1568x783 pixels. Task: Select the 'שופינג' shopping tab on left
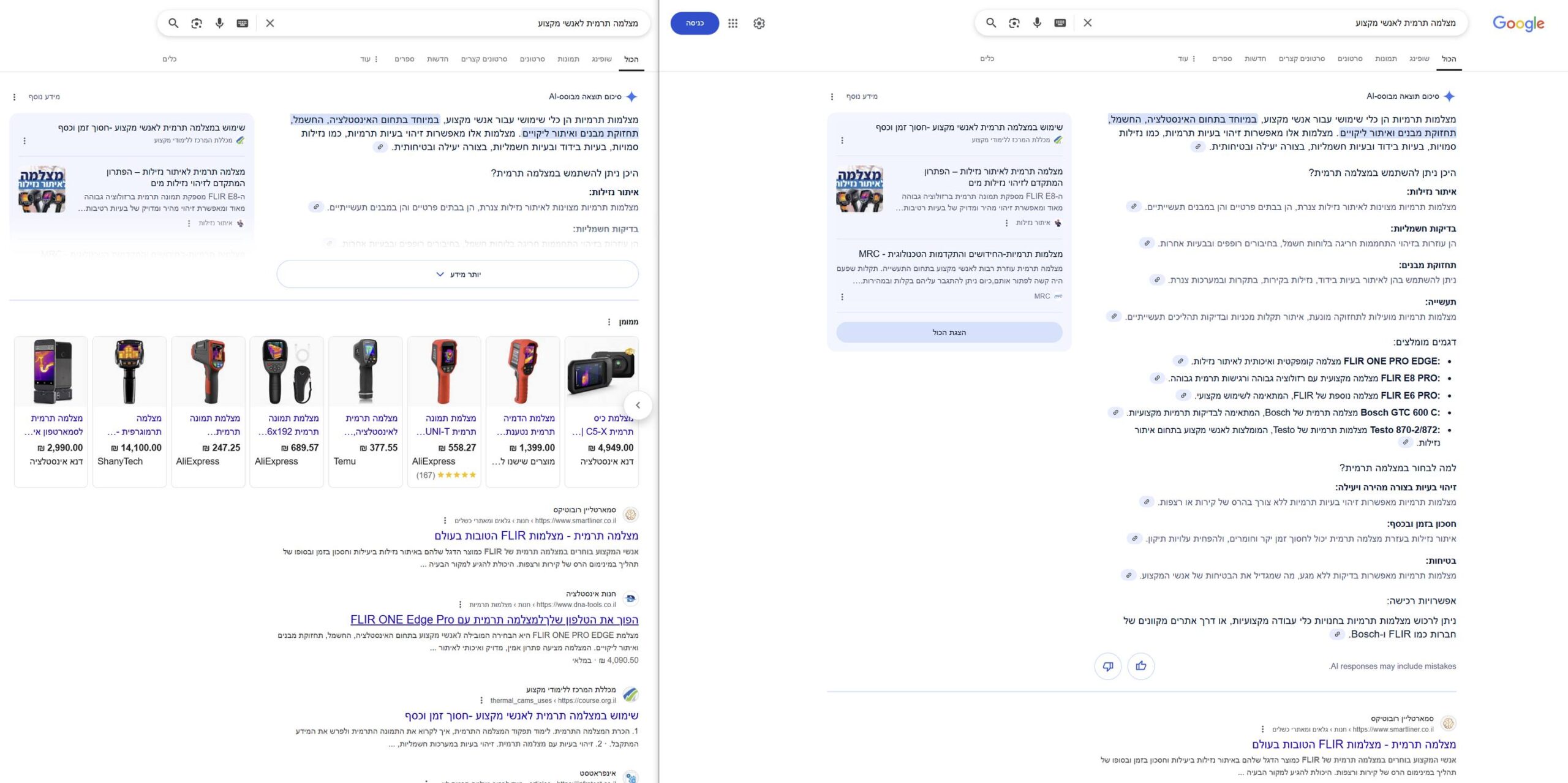click(x=601, y=59)
